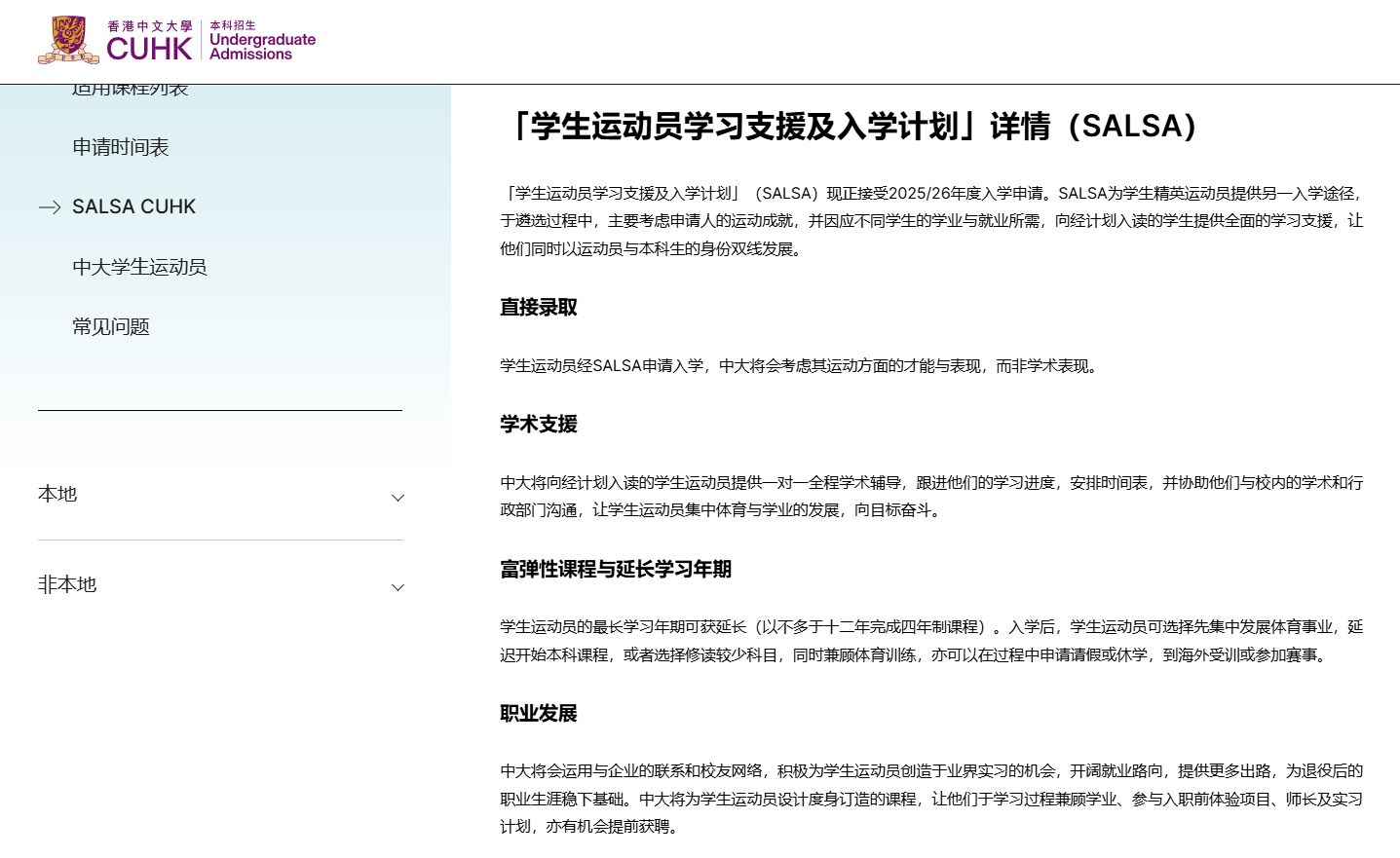Click the 直接录取 heading
Image resolution: width=1400 pixels, height=858 pixels.
point(539,307)
